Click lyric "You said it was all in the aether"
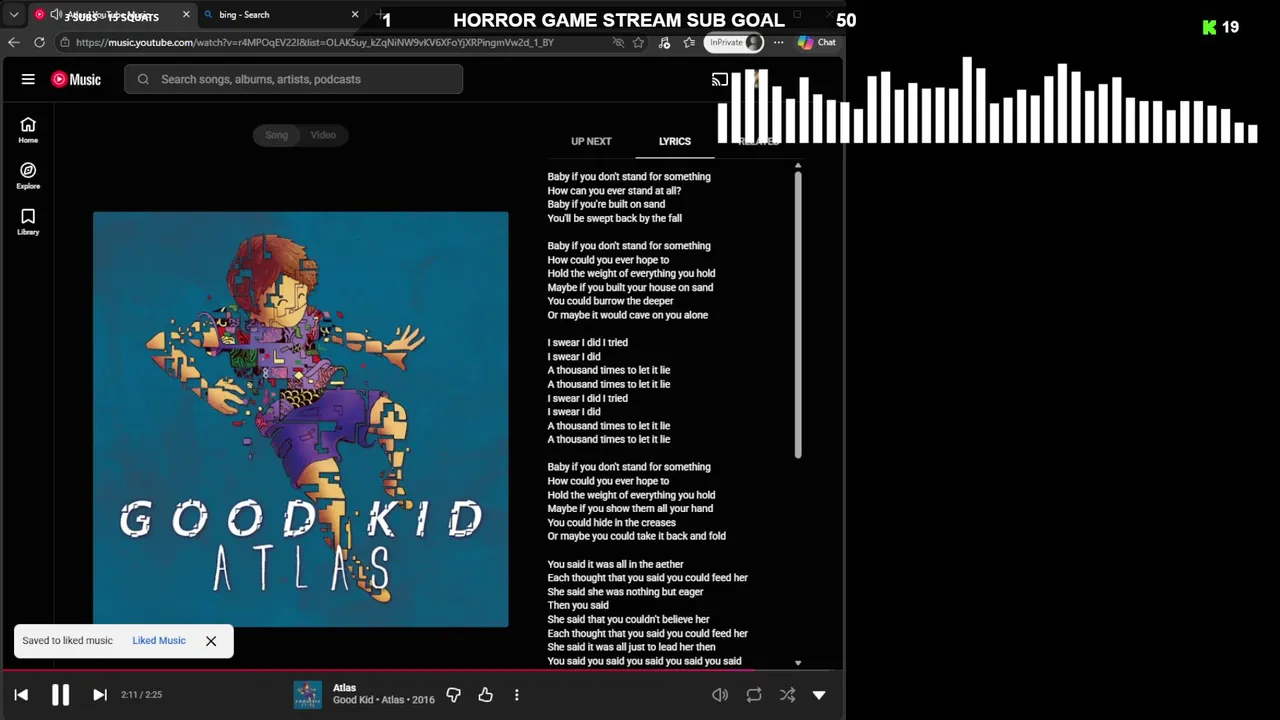 [x=616, y=564]
